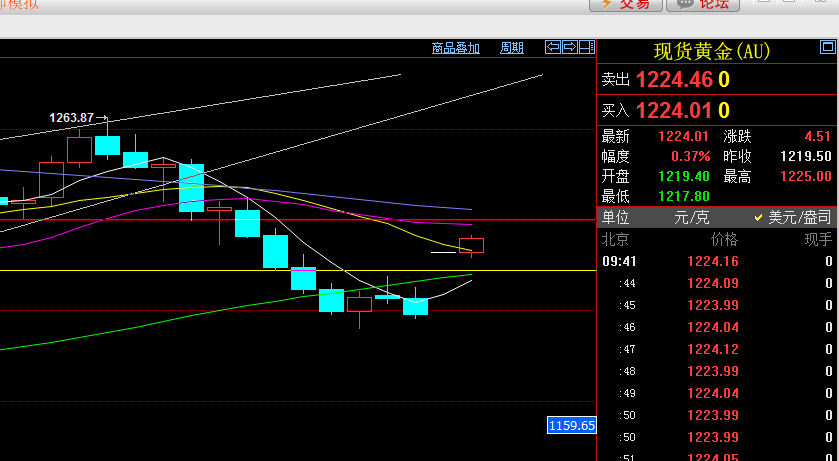This screenshot has height=461, width=839.
Task: Click the 价格 column header
Action: [x=723, y=239]
